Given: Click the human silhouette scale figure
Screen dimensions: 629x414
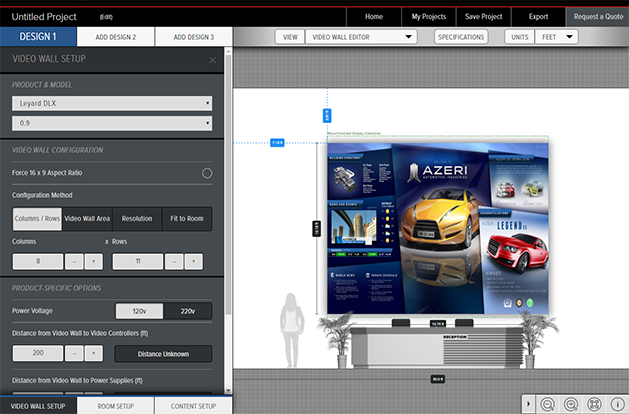Looking at the screenshot, I should coord(292,330).
